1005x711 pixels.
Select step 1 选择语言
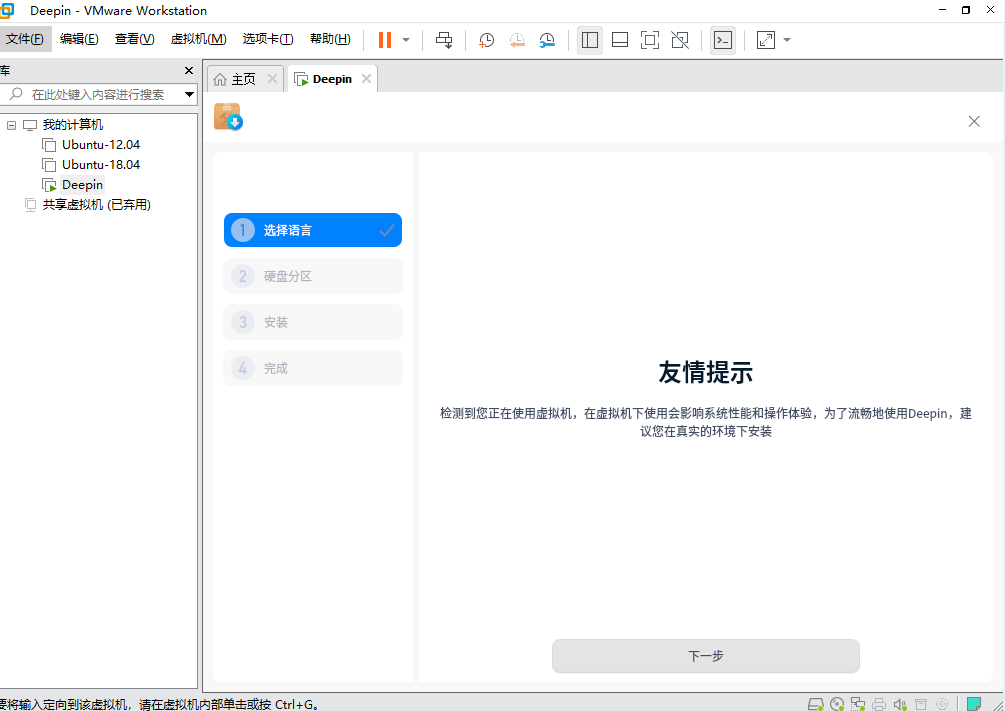(x=313, y=230)
